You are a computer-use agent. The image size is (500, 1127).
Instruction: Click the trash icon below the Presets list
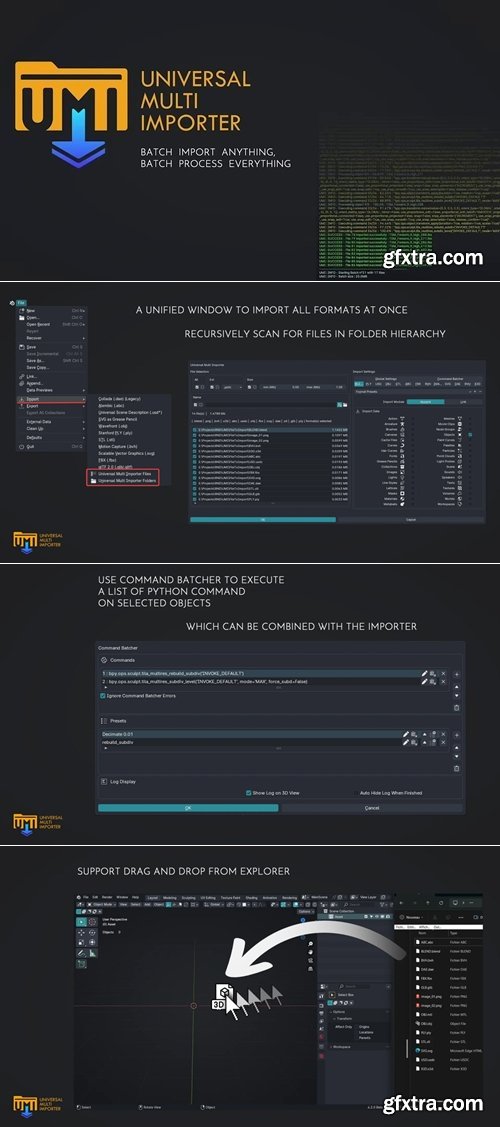click(x=457, y=768)
